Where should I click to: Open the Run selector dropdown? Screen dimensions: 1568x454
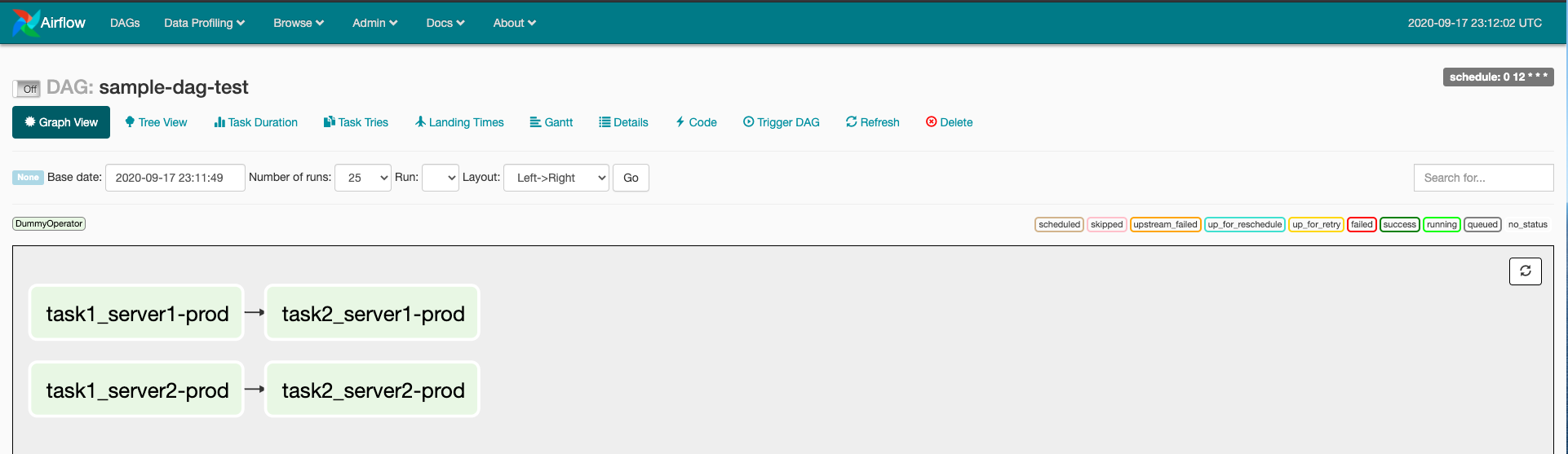pyautogui.click(x=441, y=178)
